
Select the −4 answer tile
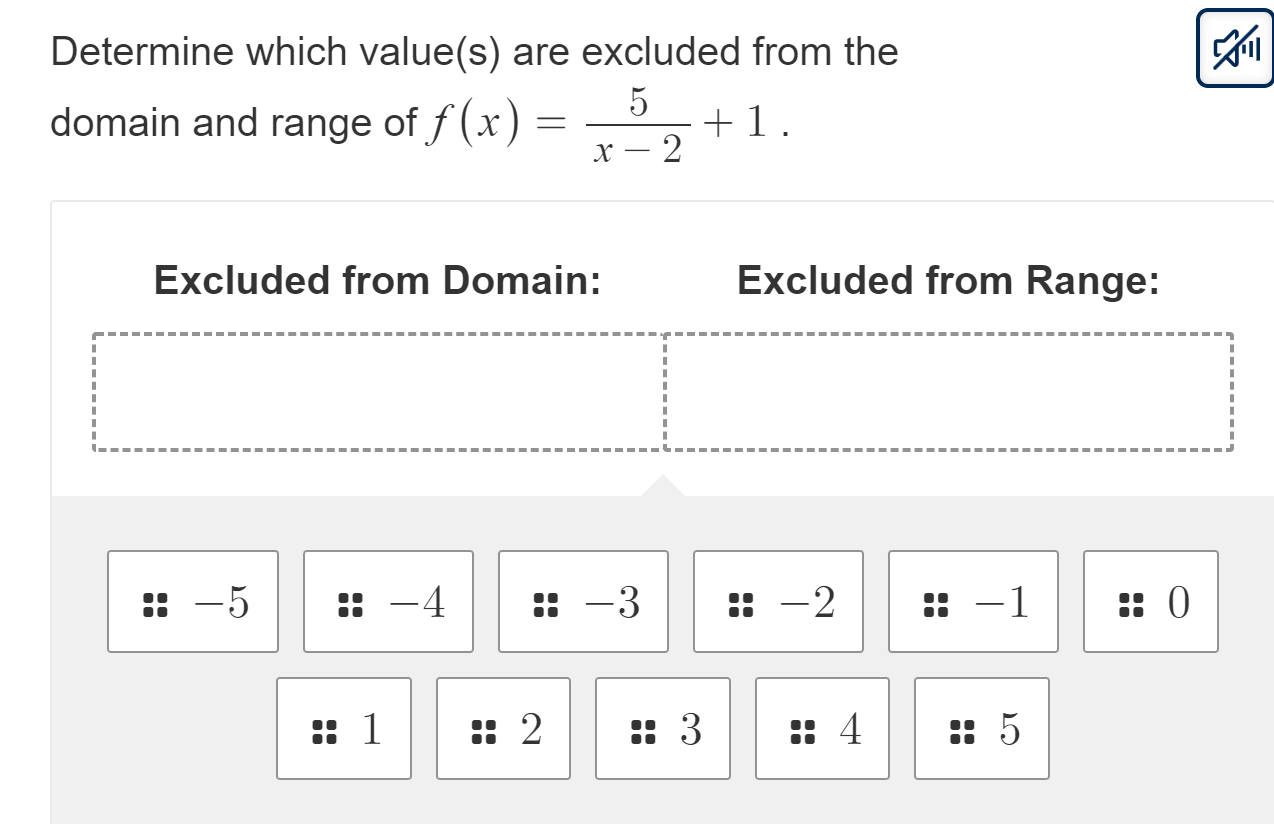[387, 602]
